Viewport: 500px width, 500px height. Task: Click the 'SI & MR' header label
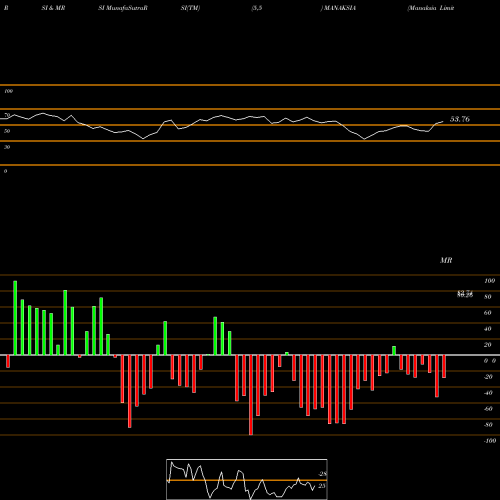[x=53, y=8]
